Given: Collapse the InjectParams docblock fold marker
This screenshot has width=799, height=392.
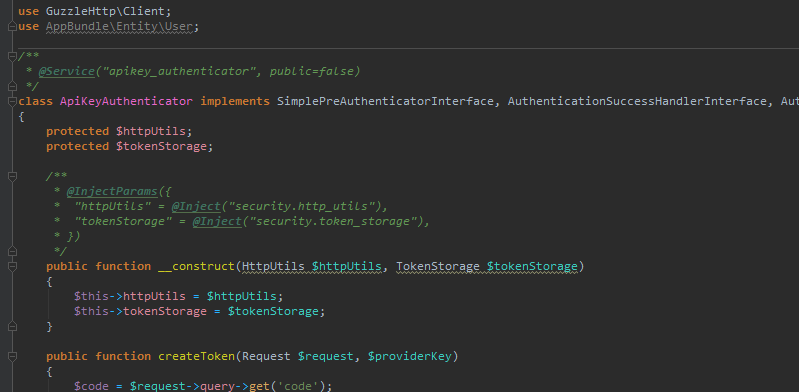Looking at the screenshot, I should pos(12,176).
